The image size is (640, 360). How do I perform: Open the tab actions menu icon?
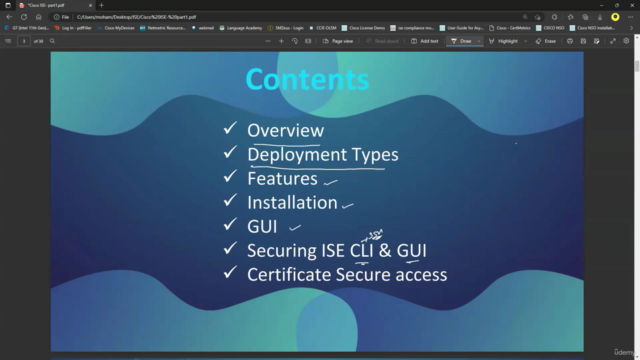click(x=8, y=5)
